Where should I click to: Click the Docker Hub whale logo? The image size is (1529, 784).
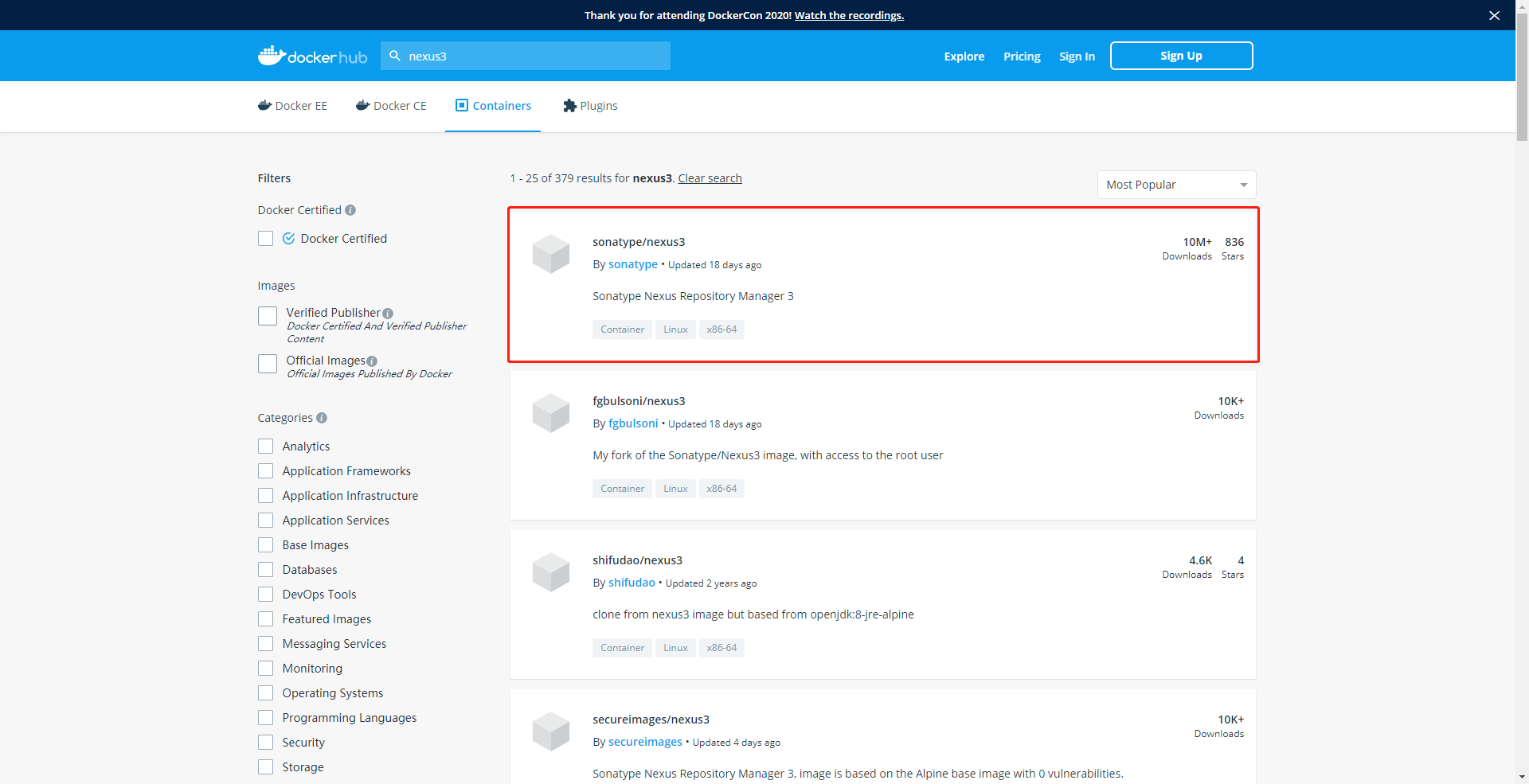(x=312, y=56)
